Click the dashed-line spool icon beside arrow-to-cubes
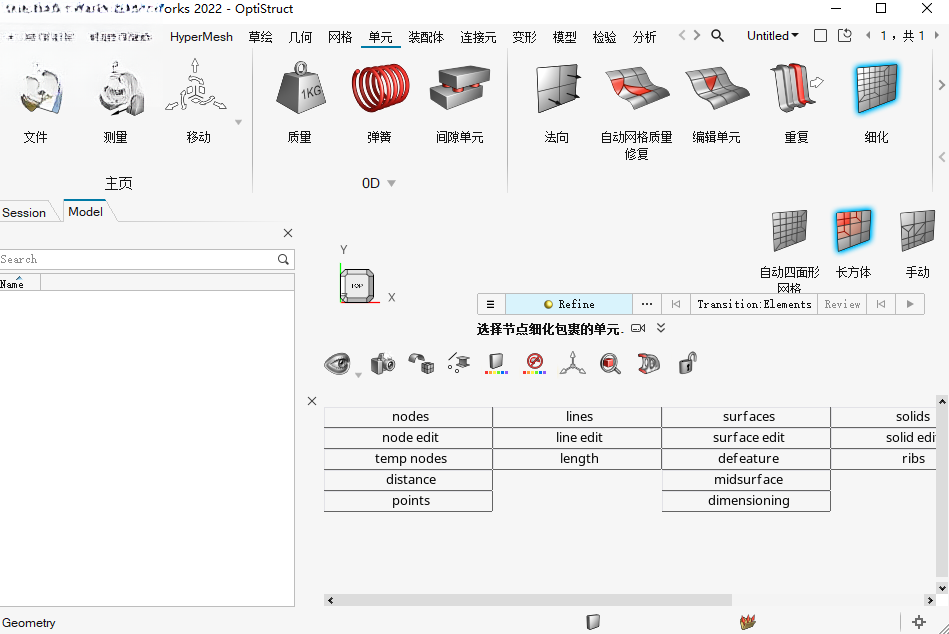Image resolution: width=949 pixels, height=634 pixels. point(459,363)
